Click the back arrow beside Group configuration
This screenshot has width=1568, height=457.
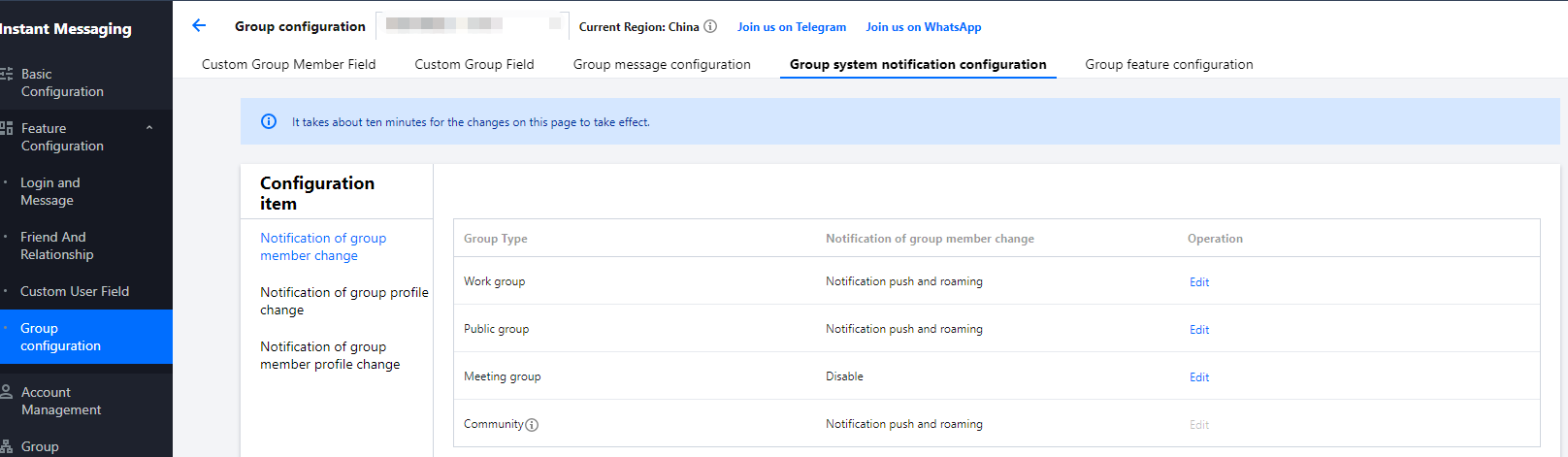click(x=199, y=26)
